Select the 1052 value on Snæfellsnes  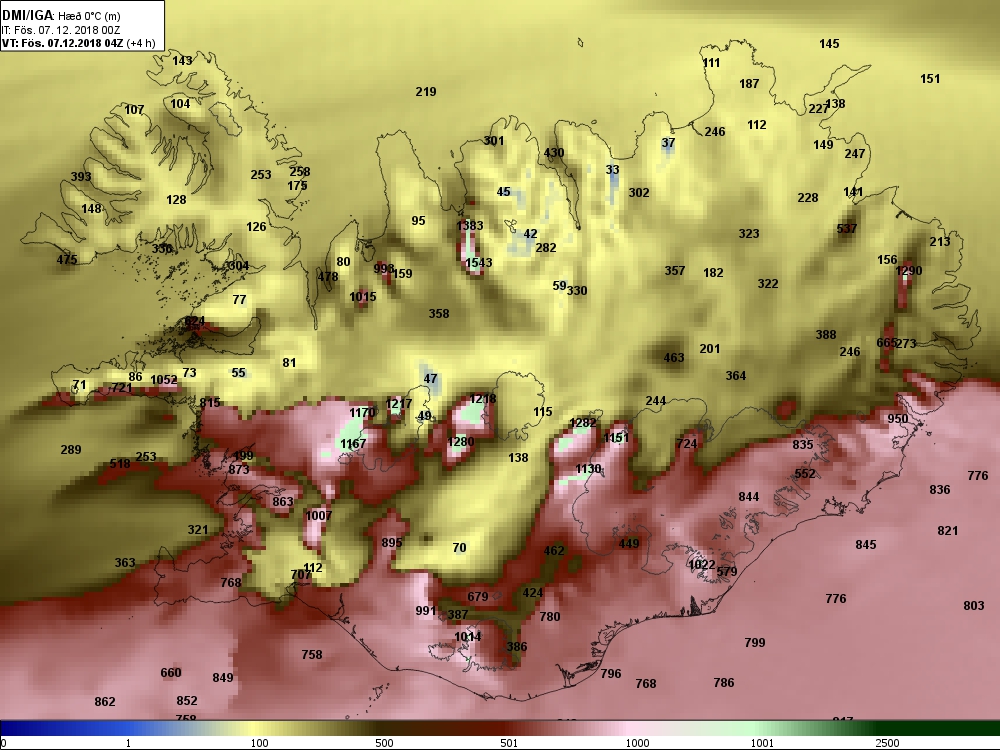164,380
